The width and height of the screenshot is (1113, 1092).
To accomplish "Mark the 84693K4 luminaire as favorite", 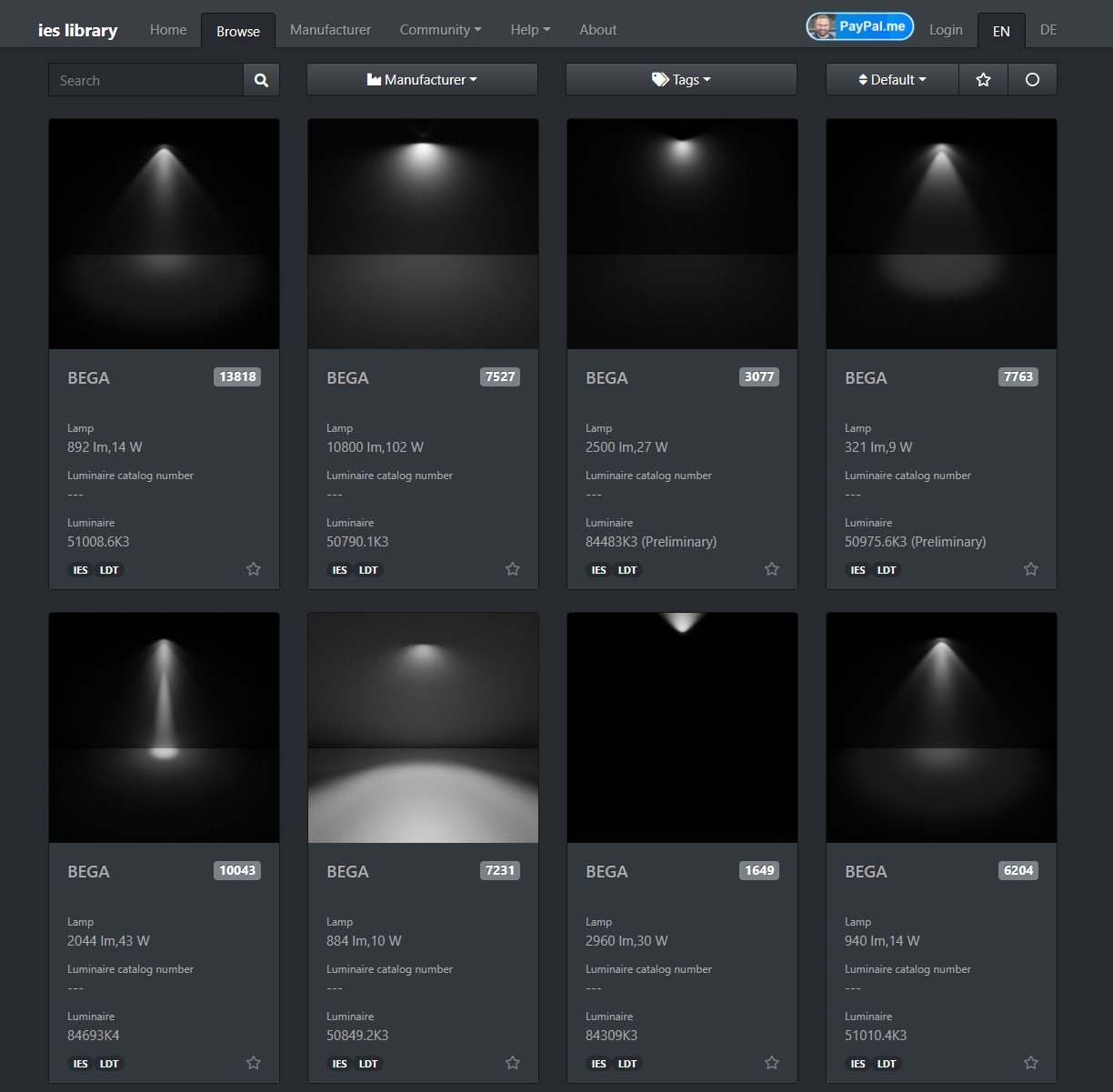I will 254,1063.
